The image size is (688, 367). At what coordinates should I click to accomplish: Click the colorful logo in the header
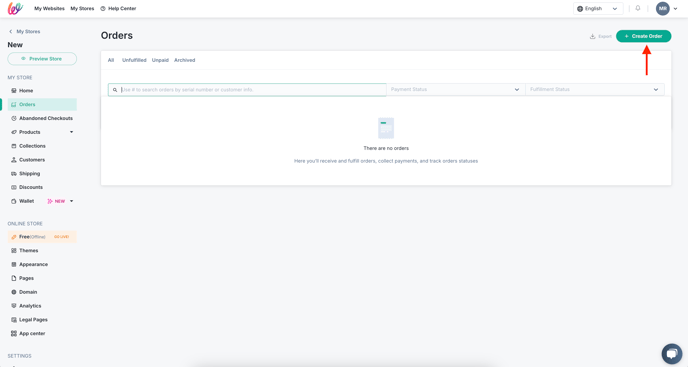pyautogui.click(x=15, y=8)
